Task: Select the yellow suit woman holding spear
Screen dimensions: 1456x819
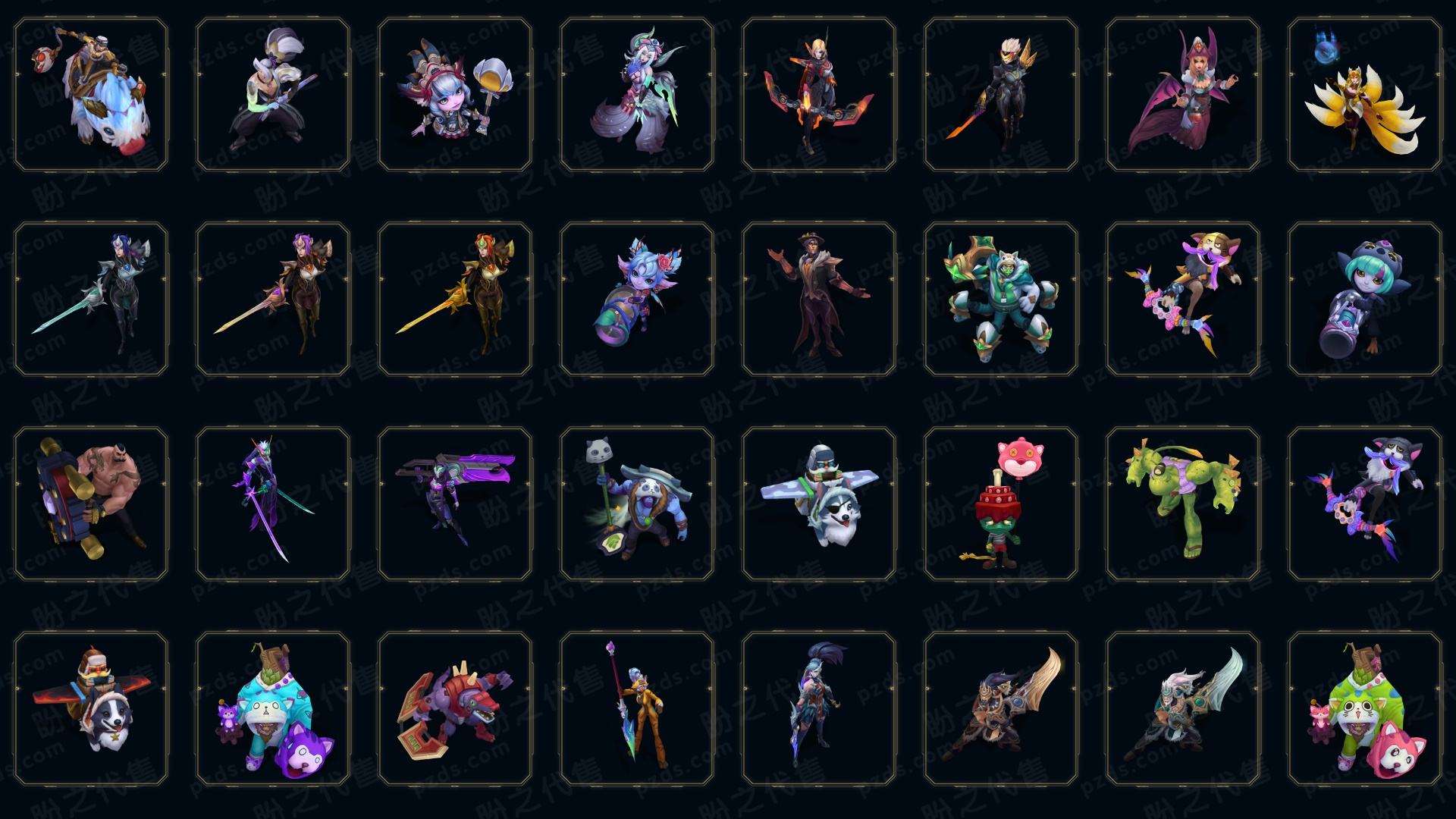Action: click(636, 708)
